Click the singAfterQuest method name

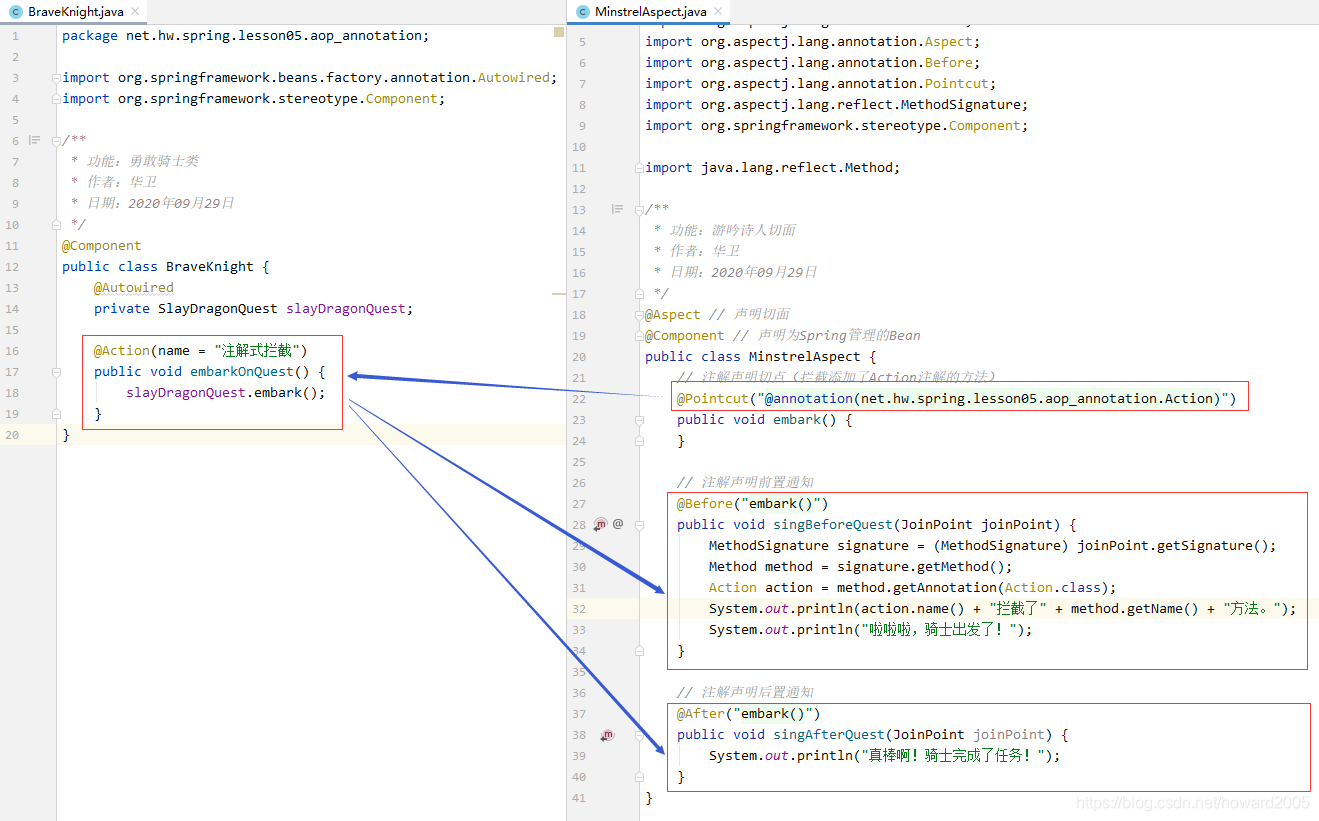(829, 735)
